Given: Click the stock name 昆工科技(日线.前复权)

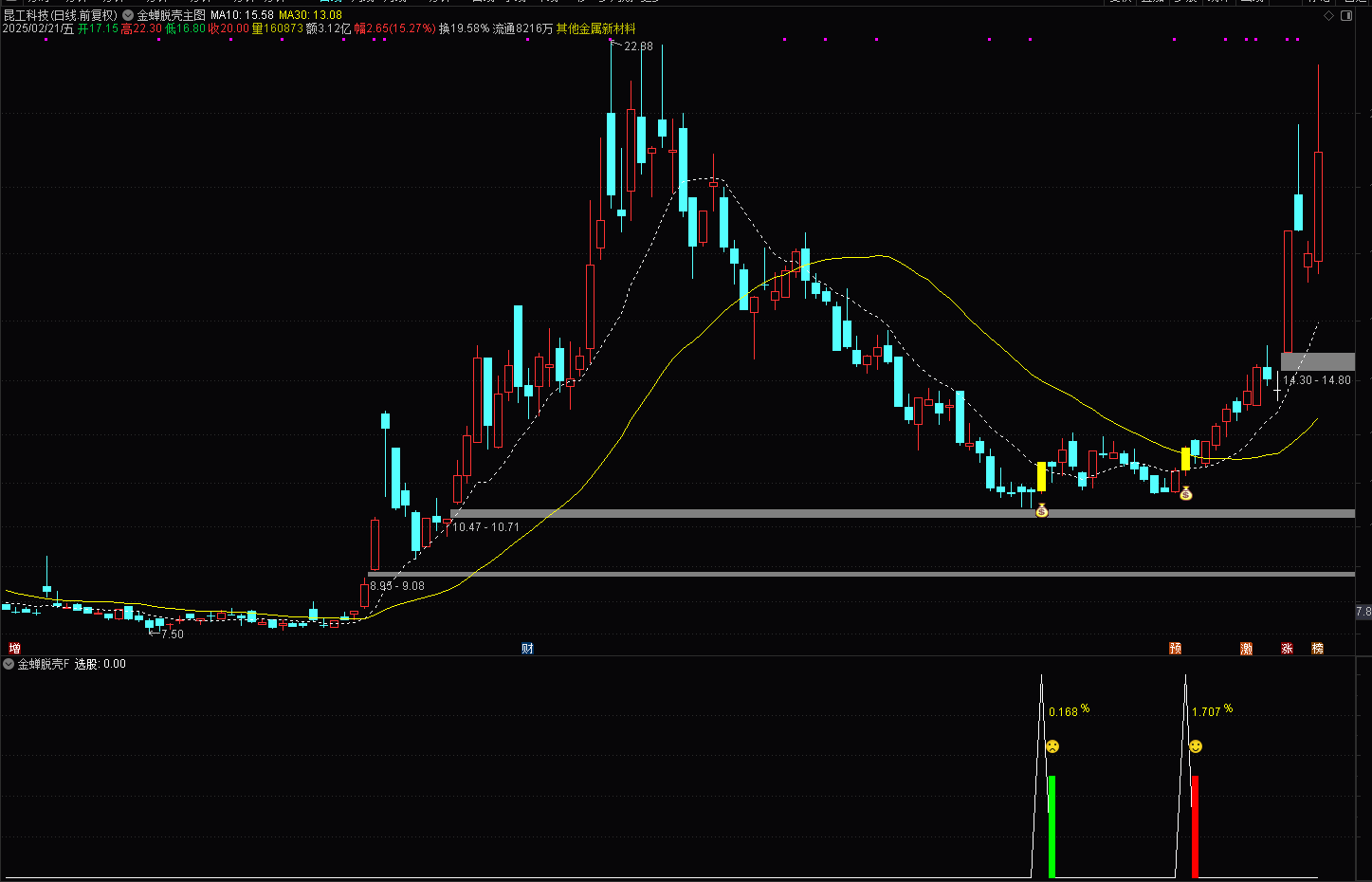Looking at the screenshot, I should 60,15.
